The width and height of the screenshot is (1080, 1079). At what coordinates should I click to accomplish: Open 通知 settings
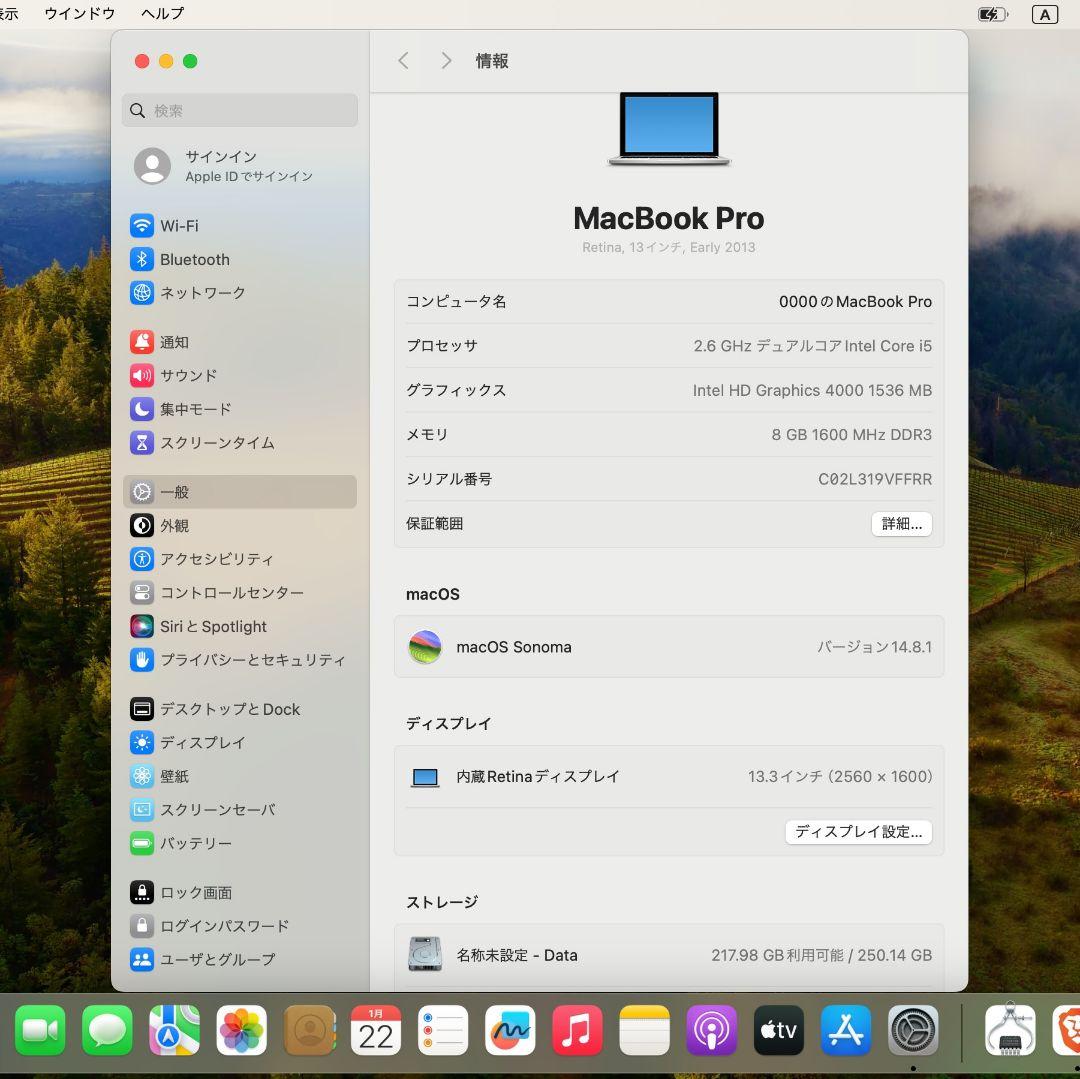[x=174, y=341]
